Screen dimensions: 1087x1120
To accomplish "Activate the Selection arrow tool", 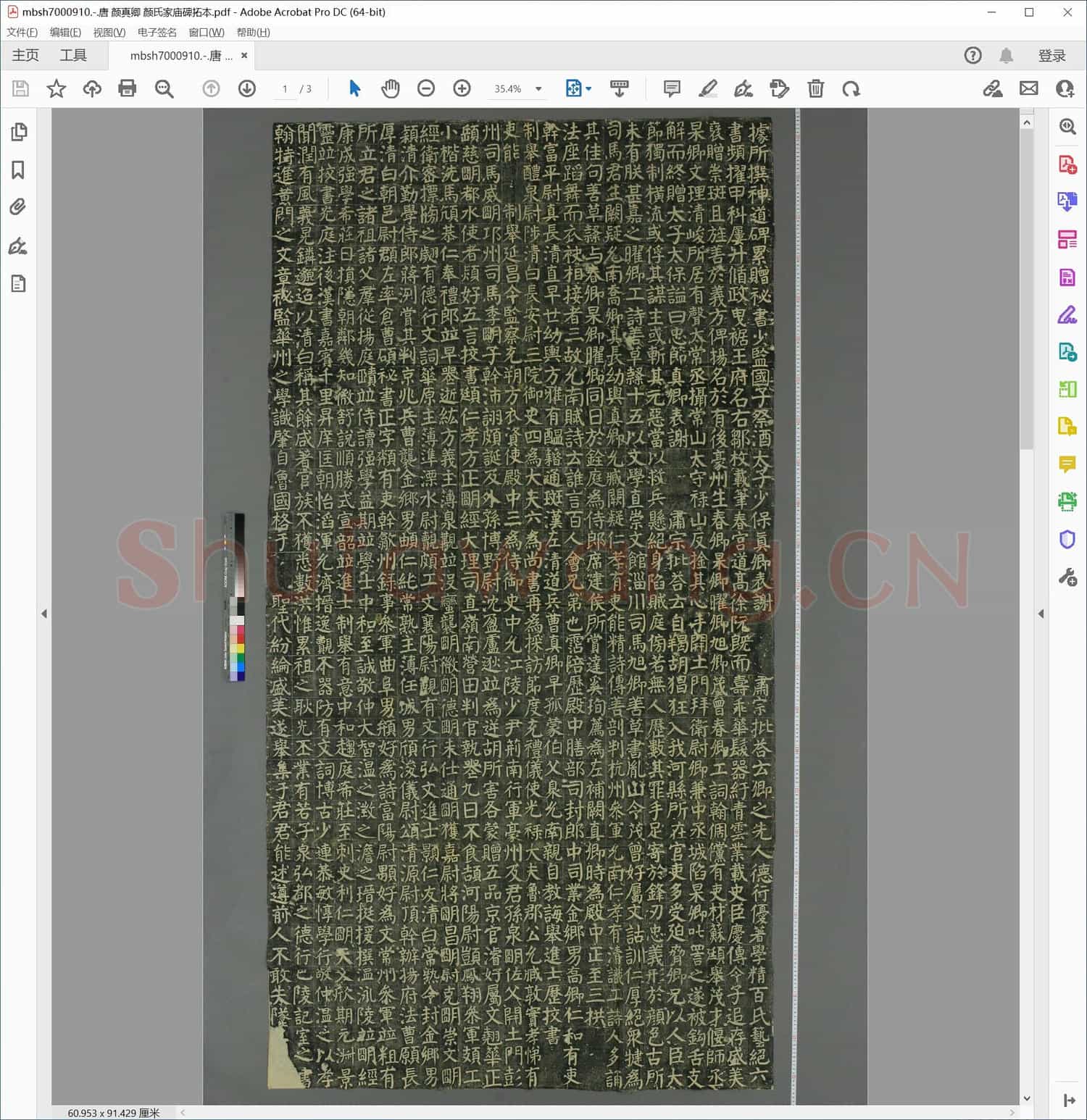I will pyautogui.click(x=354, y=88).
